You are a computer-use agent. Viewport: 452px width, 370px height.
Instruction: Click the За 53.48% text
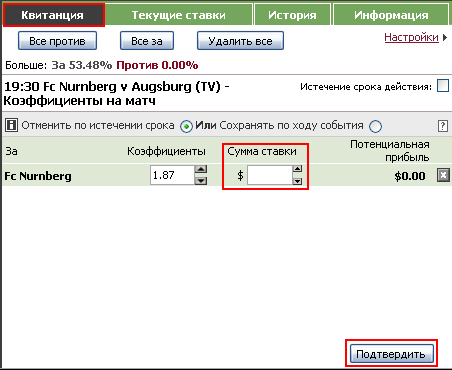pyautogui.click(x=82, y=65)
